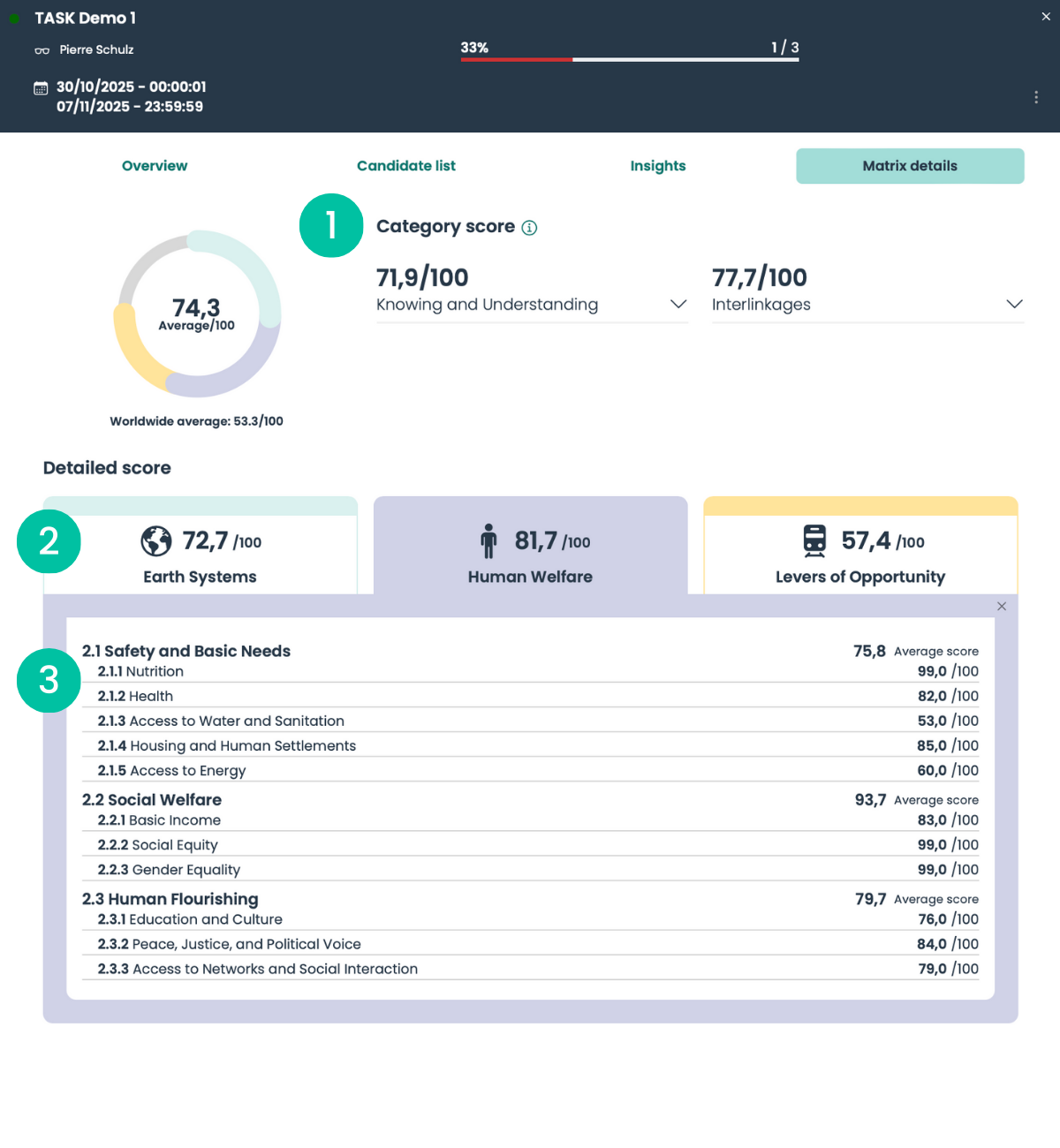The width and height of the screenshot is (1060, 1148).
Task: Close the TASK Demo 1 window
Action: pyautogui.click(x=1046, y=17)
